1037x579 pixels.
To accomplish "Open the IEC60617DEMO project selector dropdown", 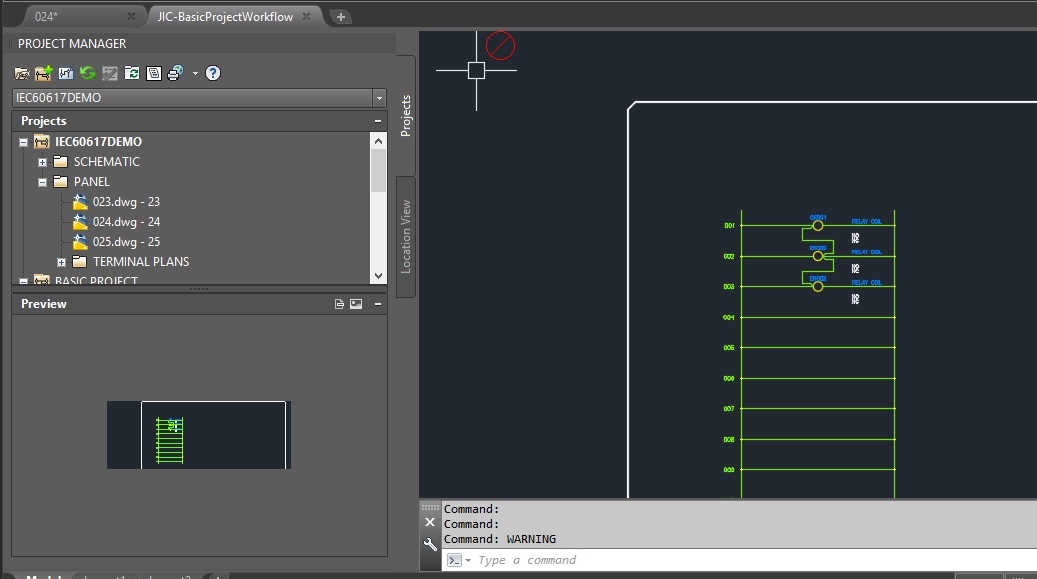I will point(379,98).
